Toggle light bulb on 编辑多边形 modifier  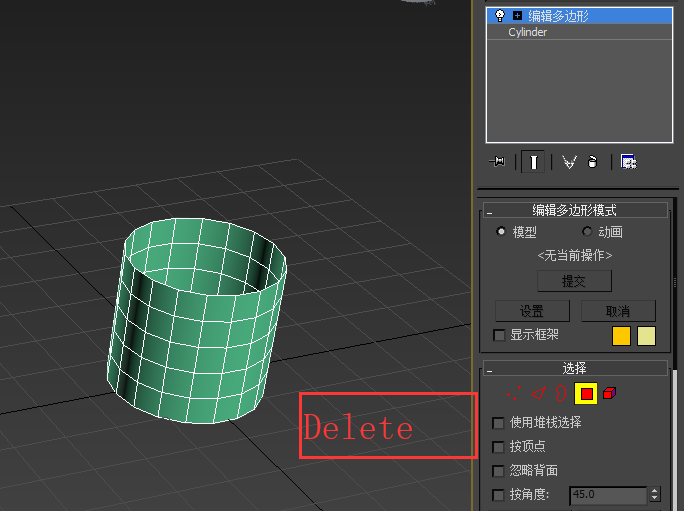click(500, 15)
